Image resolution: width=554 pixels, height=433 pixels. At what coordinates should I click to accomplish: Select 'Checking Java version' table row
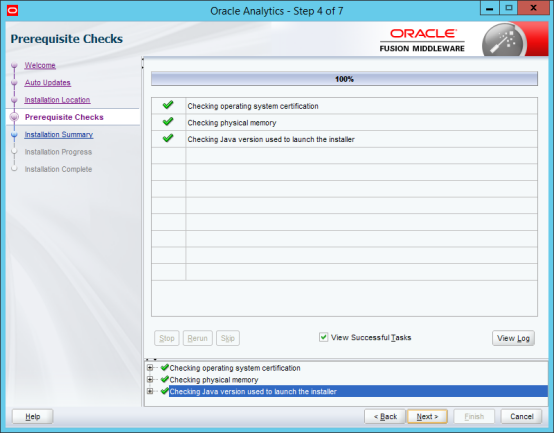[344, 139]
